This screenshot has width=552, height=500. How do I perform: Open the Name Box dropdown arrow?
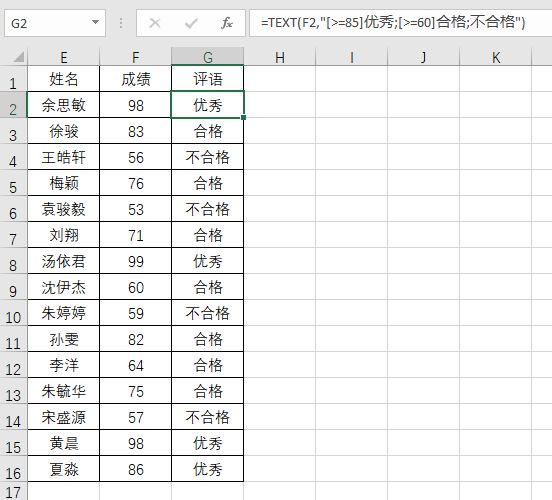[95, 22]
